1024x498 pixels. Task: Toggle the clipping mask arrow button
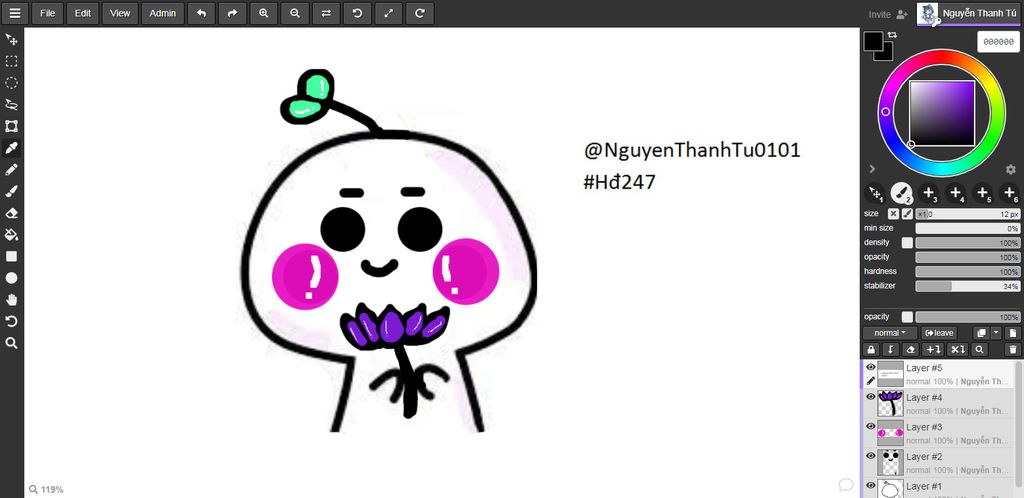pyautogui.click(x=891, y=350)
